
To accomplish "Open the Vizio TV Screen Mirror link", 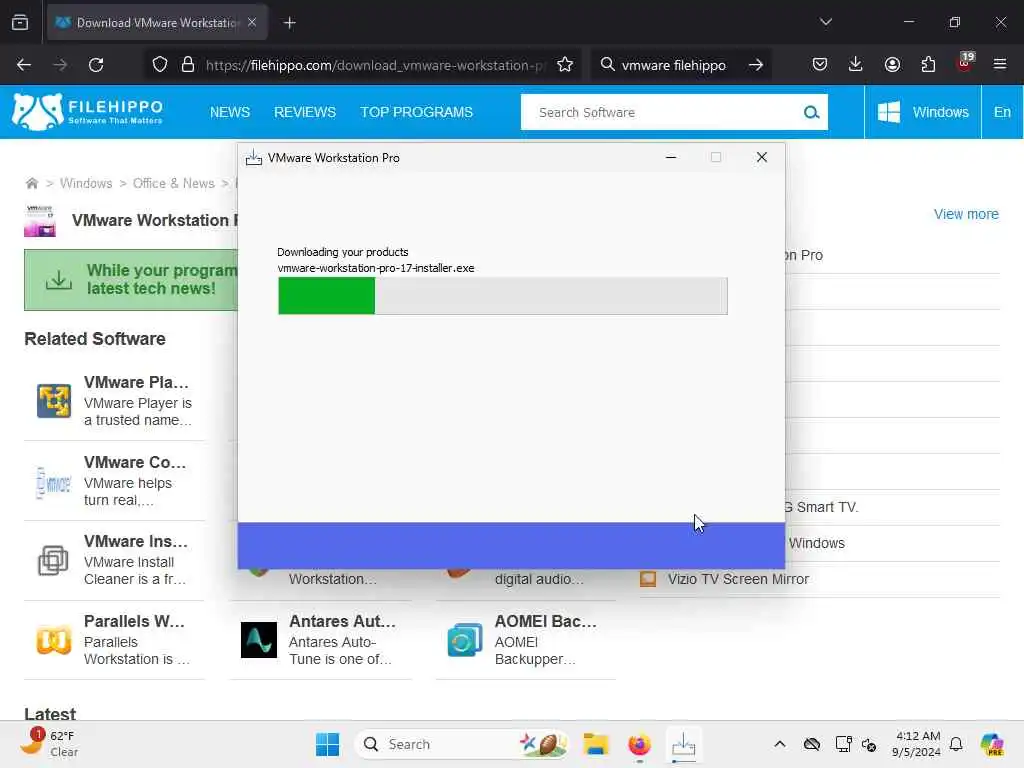I will click(x=738, y=579).
